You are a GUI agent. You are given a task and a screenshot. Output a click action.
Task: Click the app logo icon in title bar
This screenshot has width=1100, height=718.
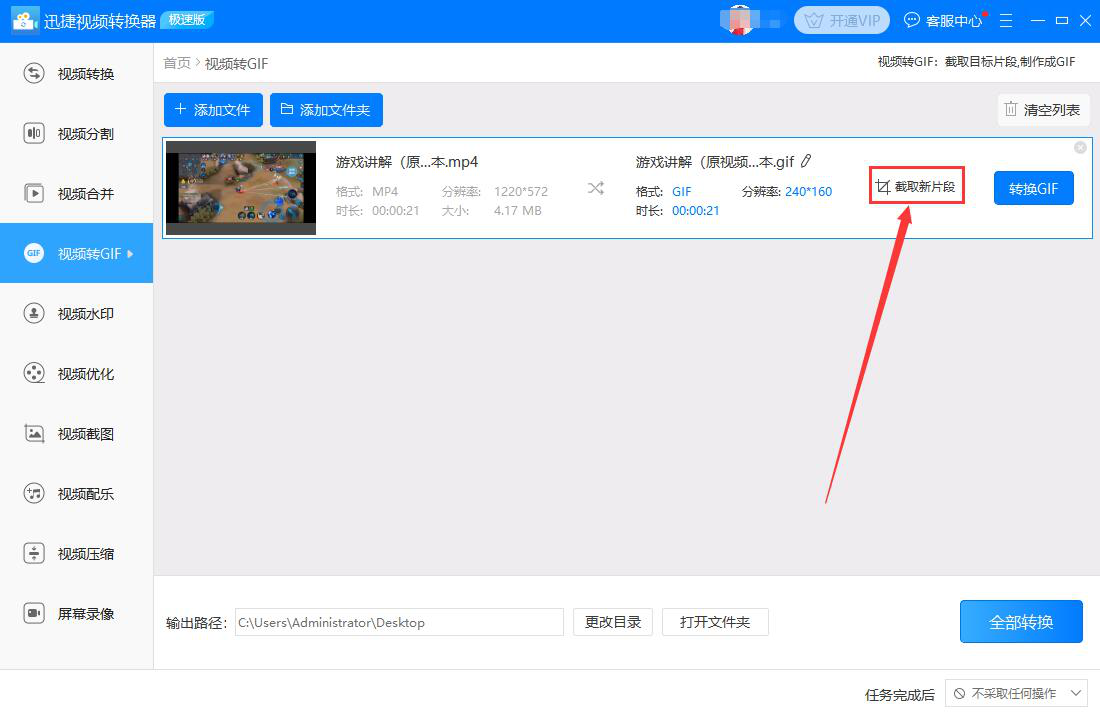click(25, 20)
